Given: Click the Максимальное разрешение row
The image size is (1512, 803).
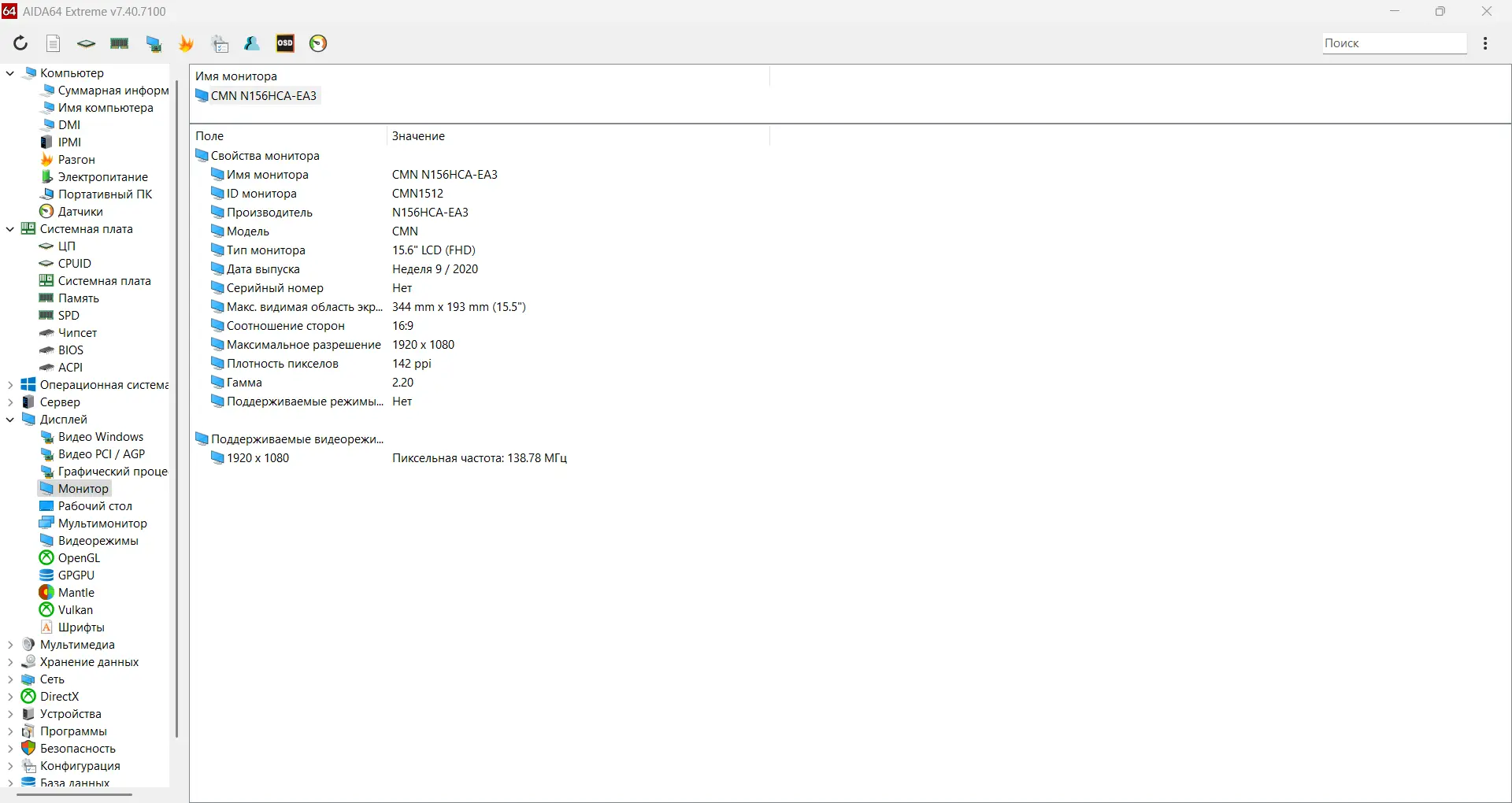Looking at the screenshot, I should 332,345.
